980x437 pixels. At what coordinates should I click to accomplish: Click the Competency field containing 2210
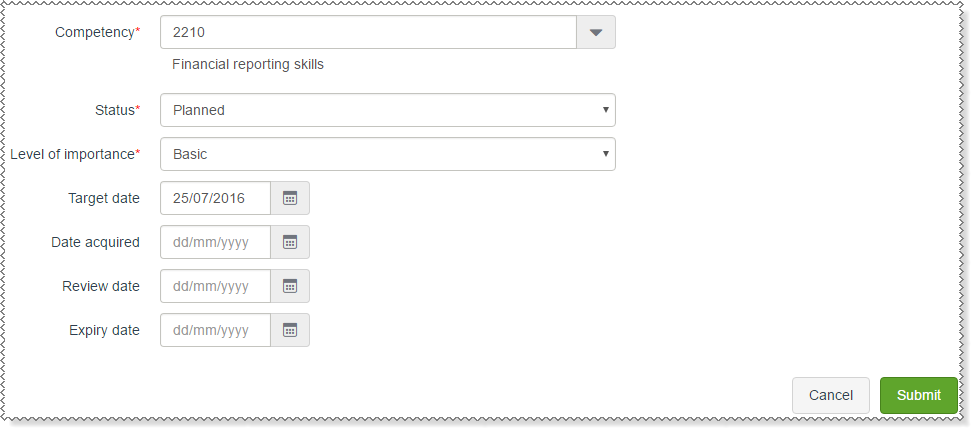click(x=368, y=32)
